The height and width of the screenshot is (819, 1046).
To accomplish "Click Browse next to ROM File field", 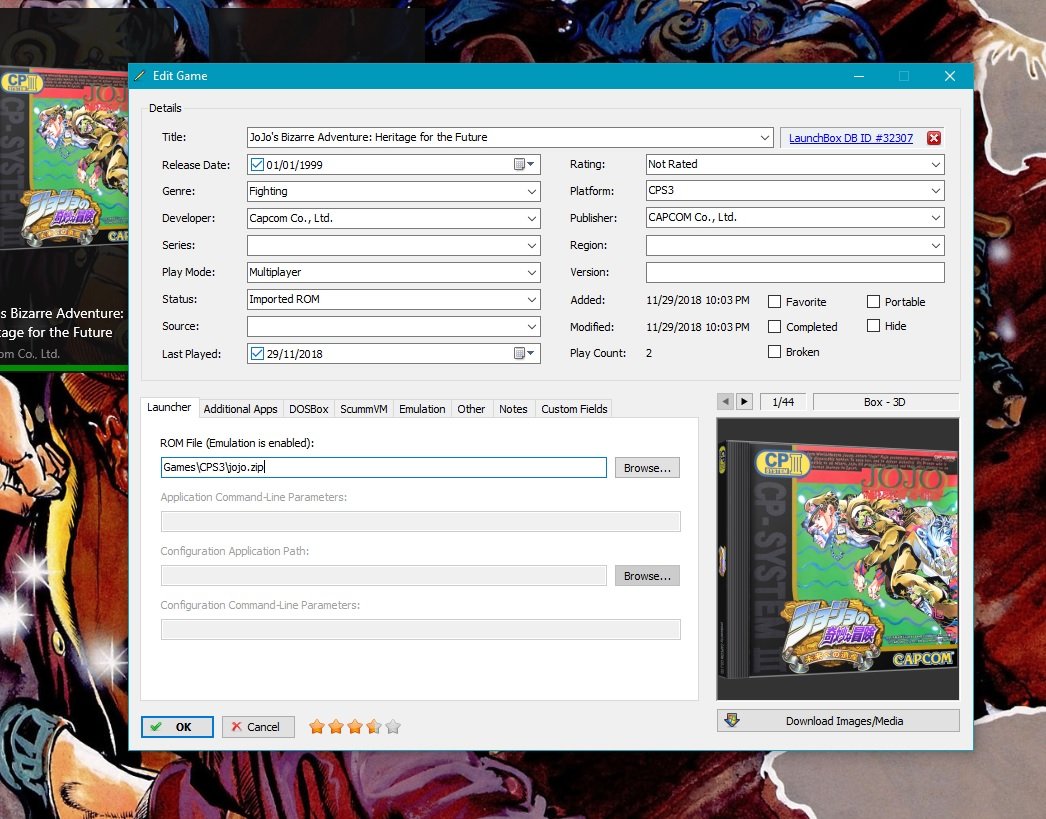I will coord(647,468).
